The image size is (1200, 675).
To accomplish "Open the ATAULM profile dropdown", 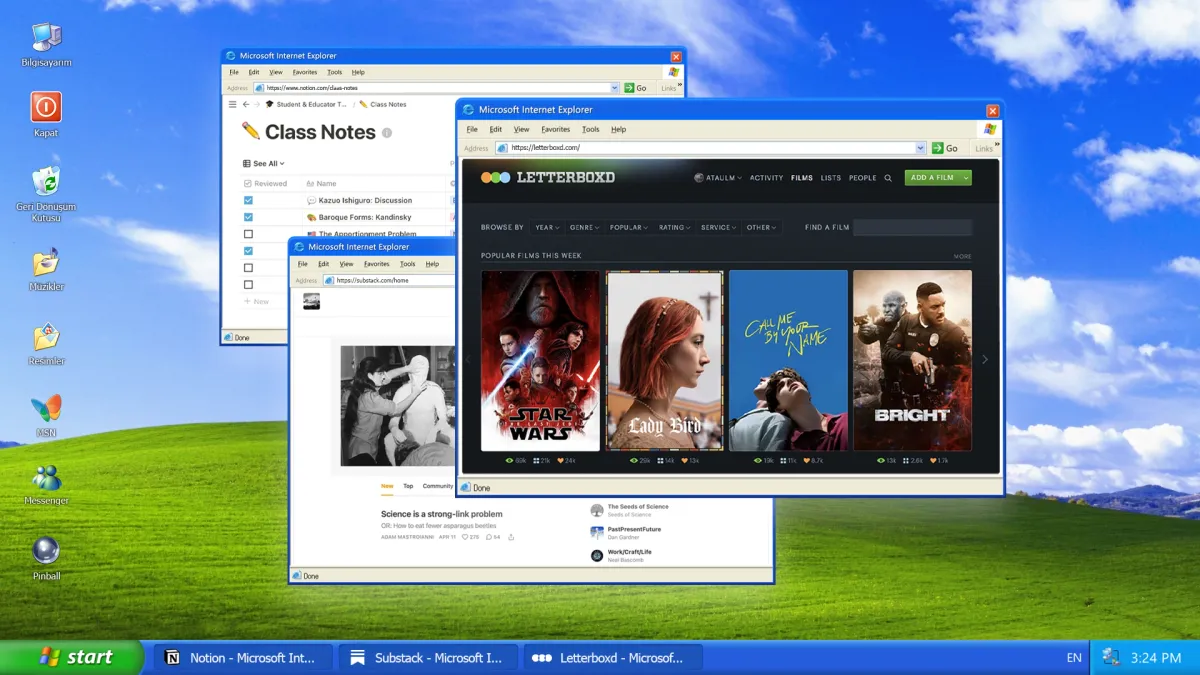I will [718, 178].
